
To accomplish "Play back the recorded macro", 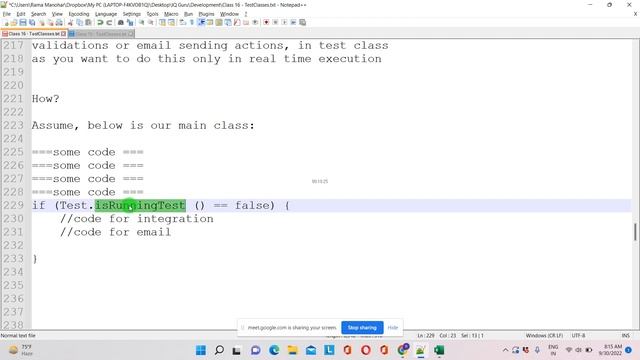I will [284, 22].
